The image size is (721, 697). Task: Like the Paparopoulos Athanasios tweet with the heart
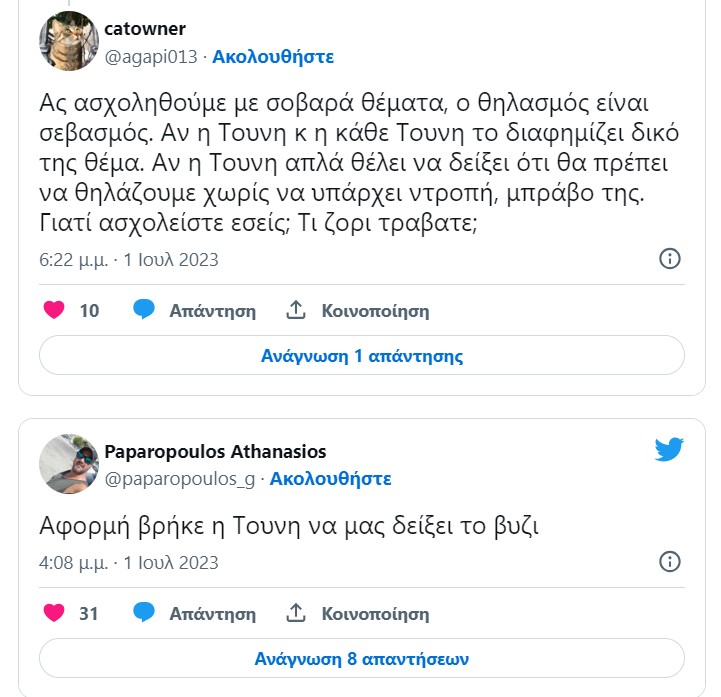pyautogui.click(x=54, y=613)
